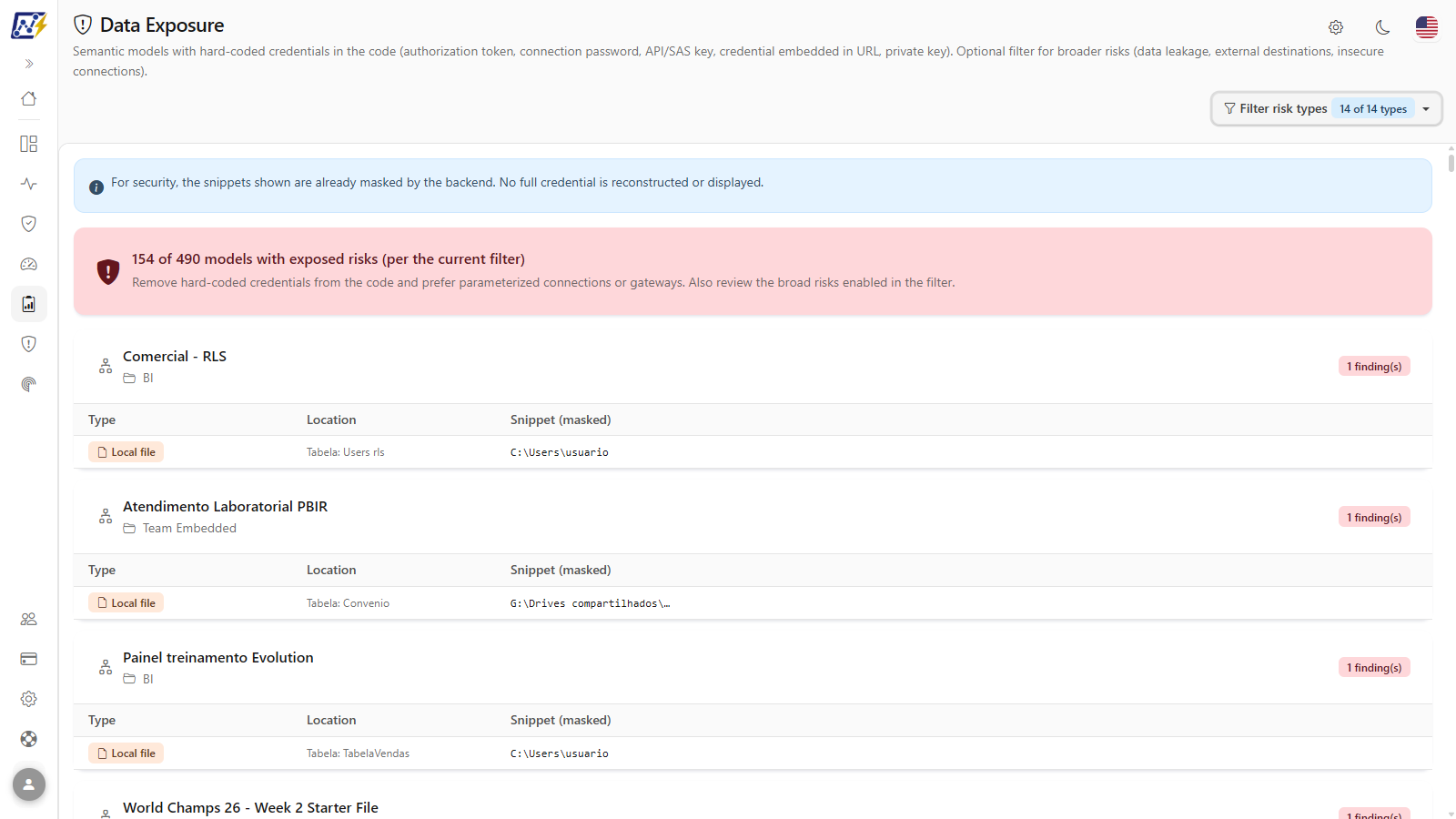Click Local file tag in Tabela: Convenio row

coord(126,602)
